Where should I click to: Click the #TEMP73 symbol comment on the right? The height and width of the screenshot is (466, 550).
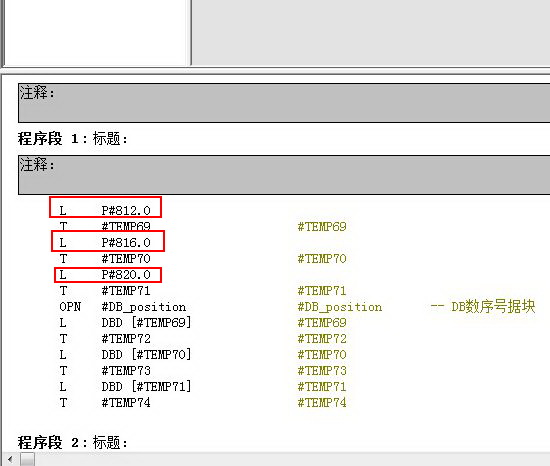pyautogui.click(x=322, y=371)
